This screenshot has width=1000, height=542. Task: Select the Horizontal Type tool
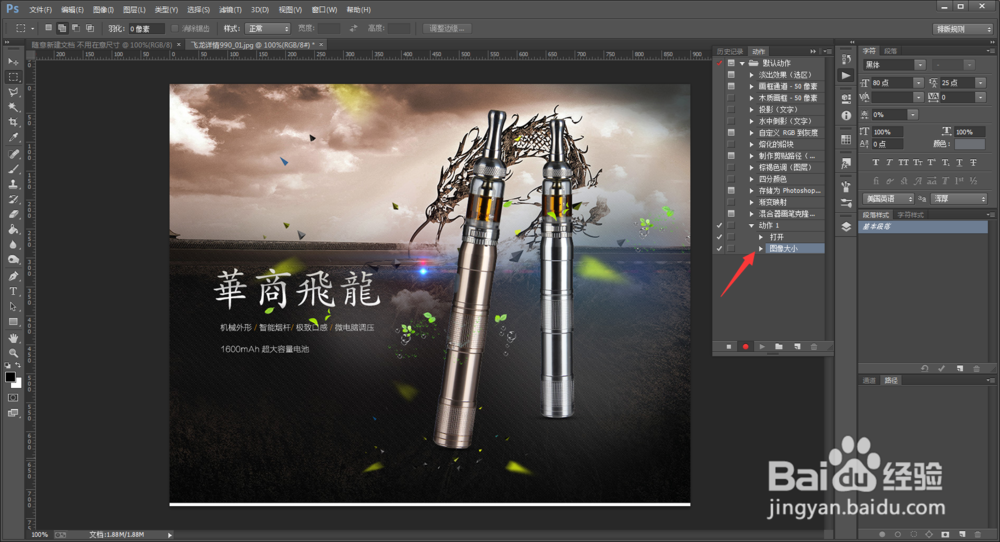click(x=13, y=291)
